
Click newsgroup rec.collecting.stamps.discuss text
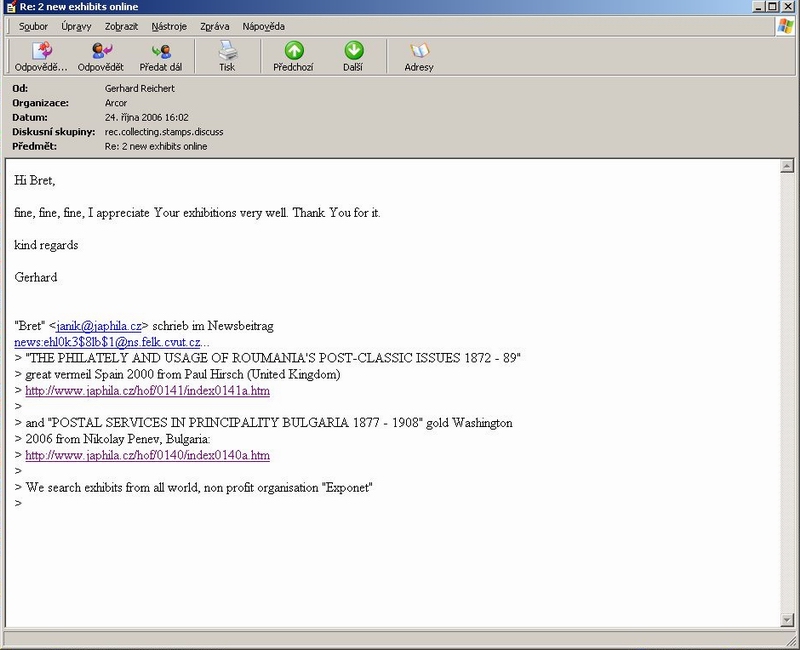[164, 132]
